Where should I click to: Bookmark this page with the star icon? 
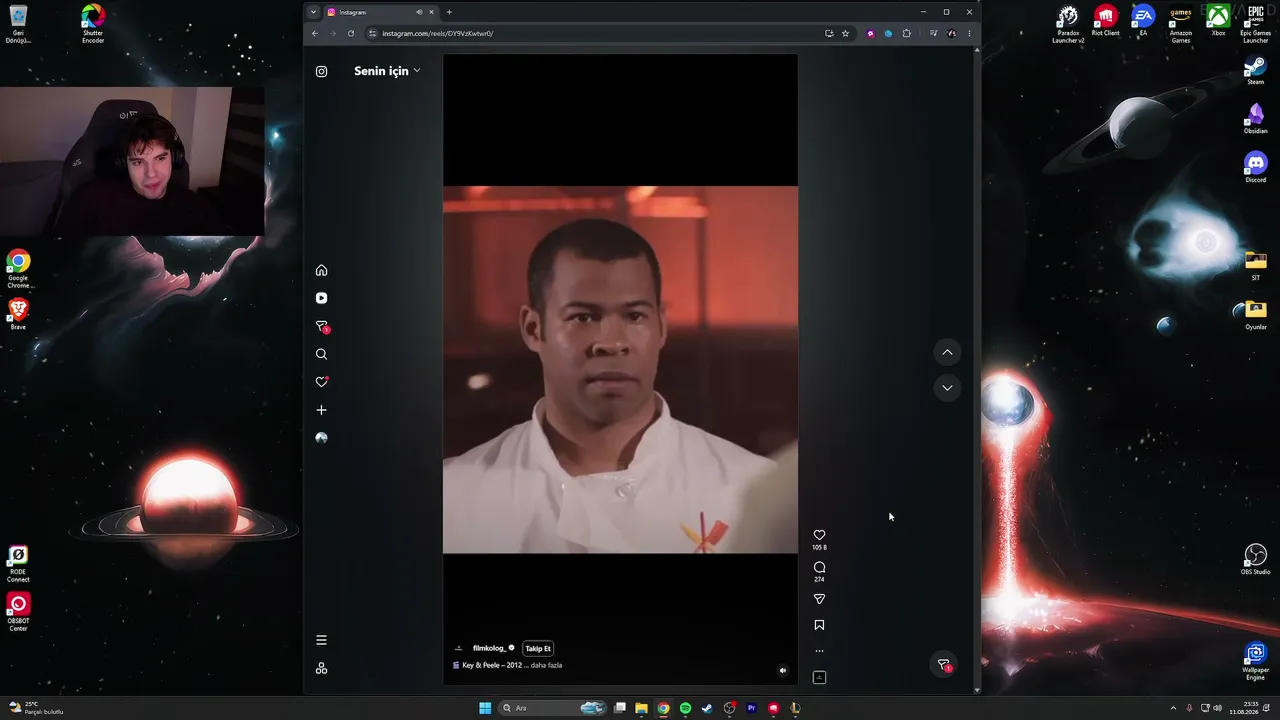tap(845, 33)
